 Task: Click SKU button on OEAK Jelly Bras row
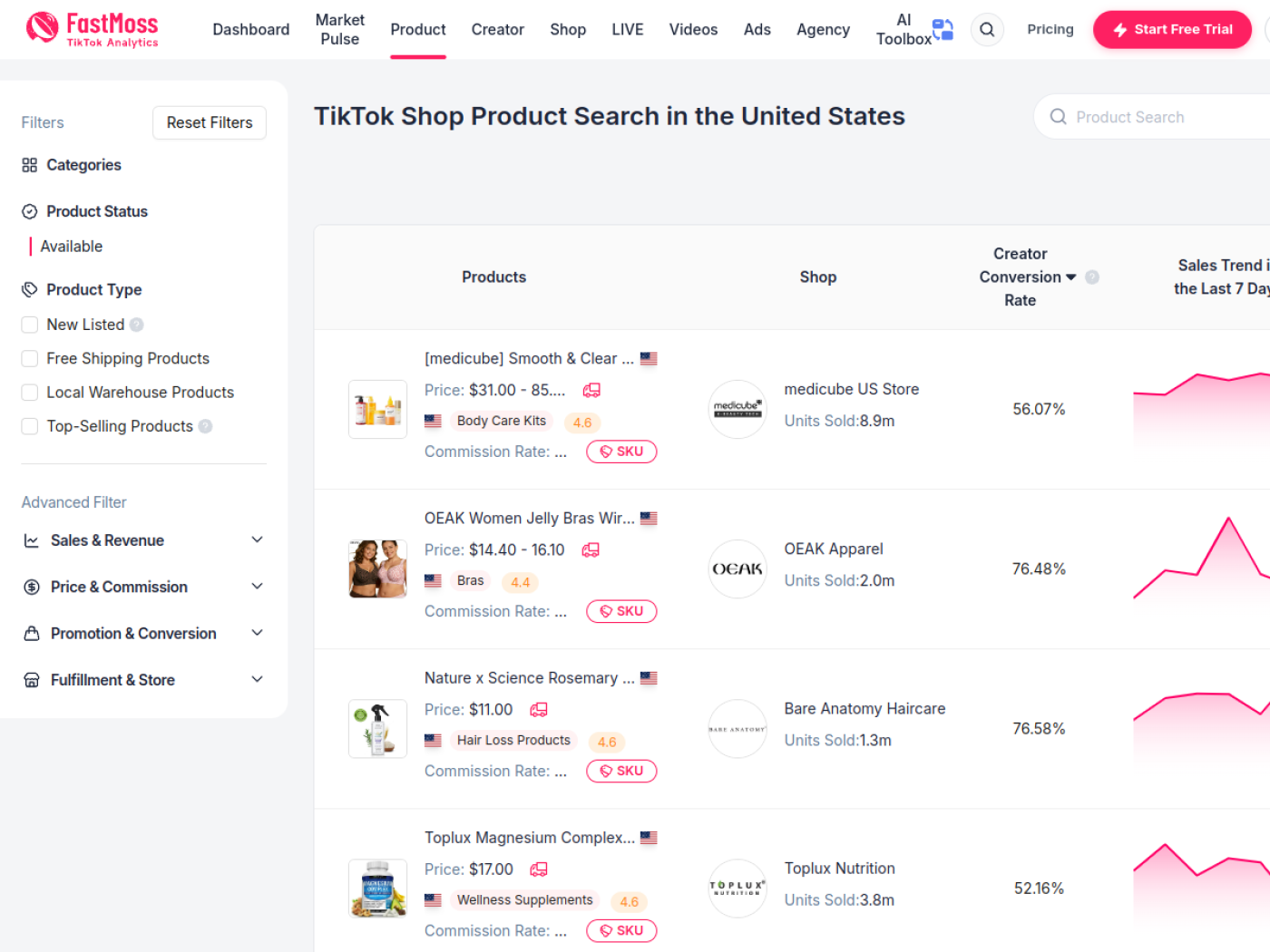(621, 611)
